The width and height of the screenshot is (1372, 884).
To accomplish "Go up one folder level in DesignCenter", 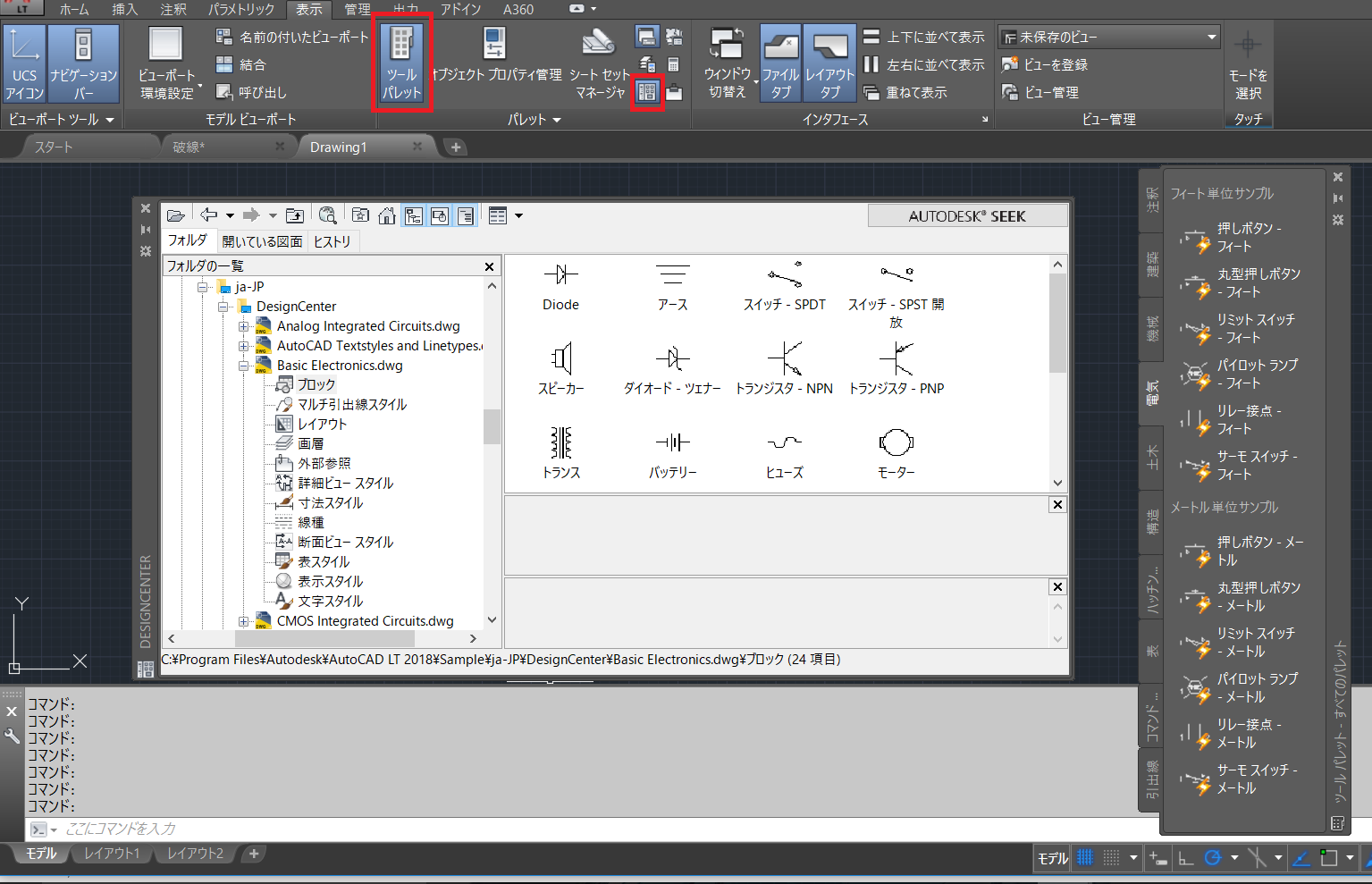I will 295,215.
